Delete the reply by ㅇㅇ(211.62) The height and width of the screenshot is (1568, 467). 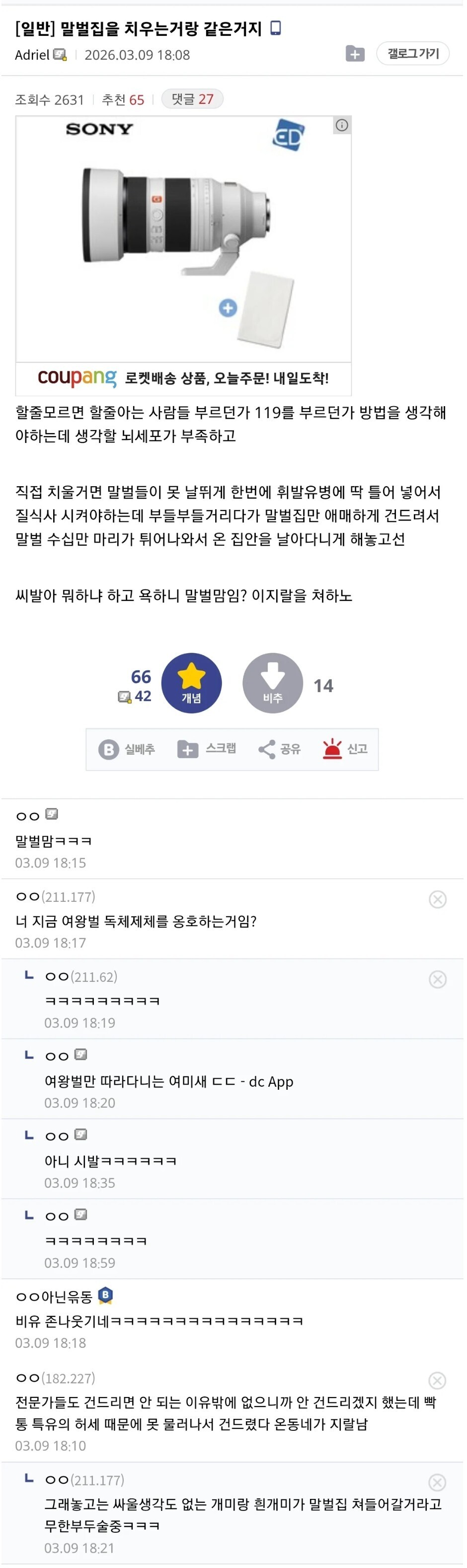click(438, 979)
